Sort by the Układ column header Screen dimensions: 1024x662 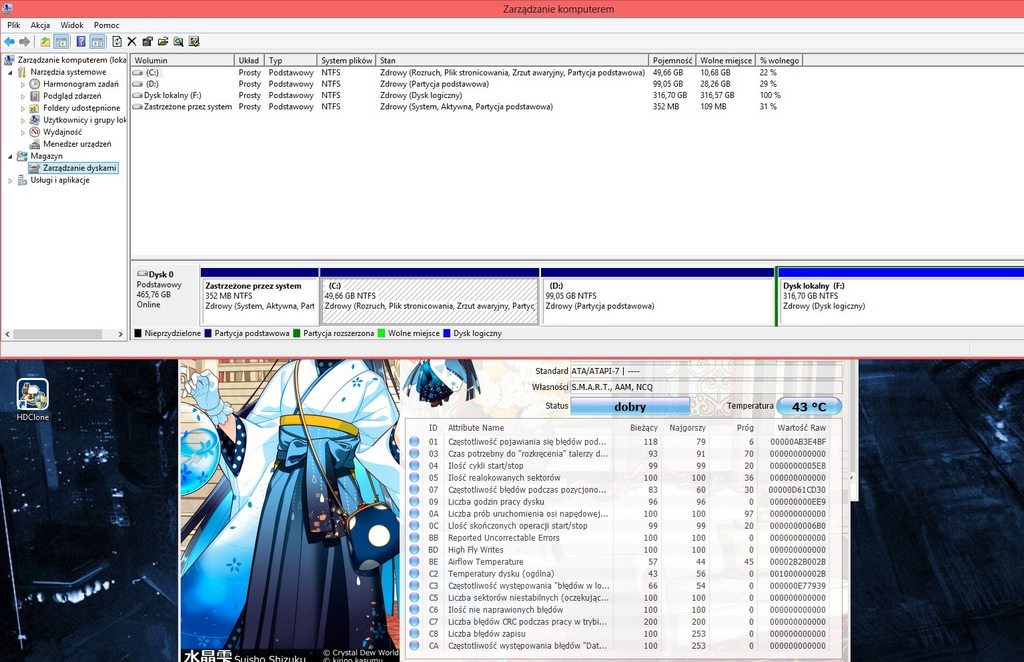tap(249, 60)
